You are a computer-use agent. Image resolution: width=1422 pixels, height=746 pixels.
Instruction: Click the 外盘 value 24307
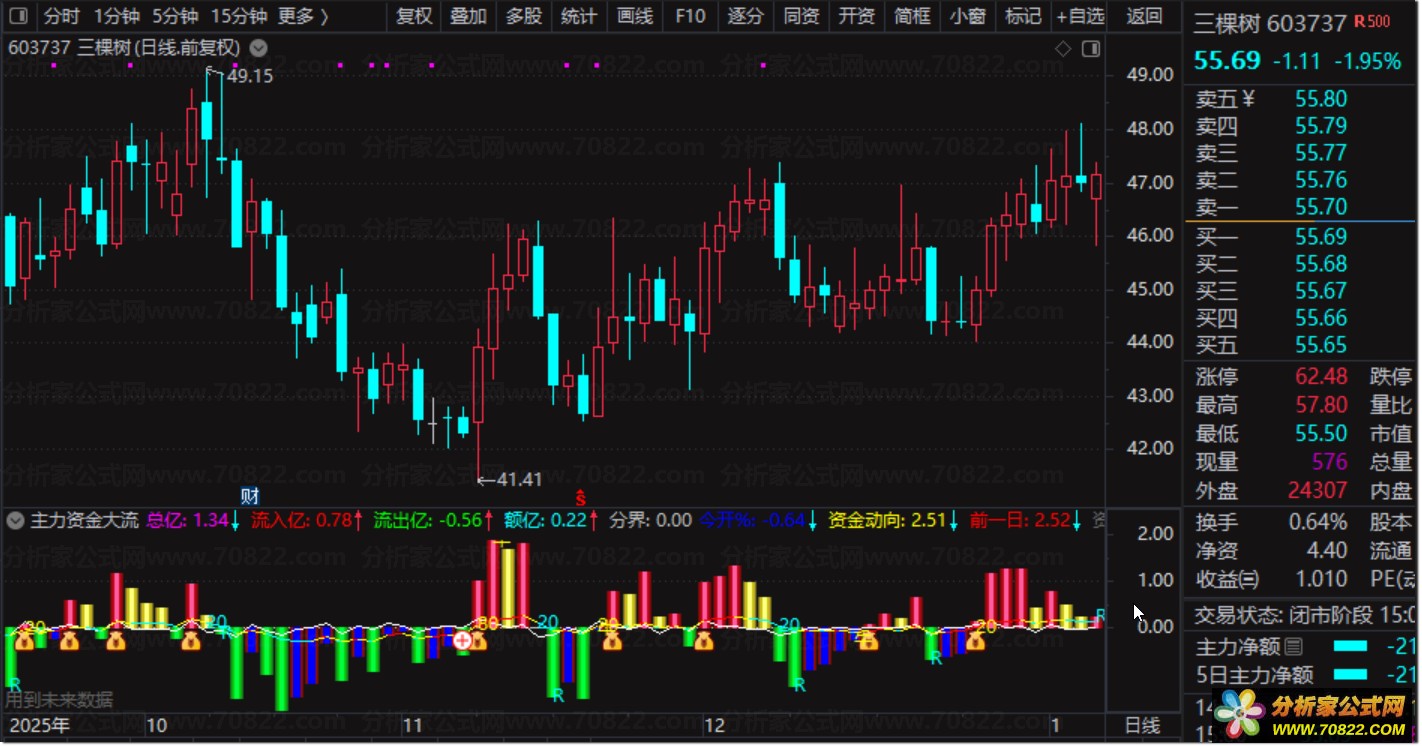(1317, 490)
